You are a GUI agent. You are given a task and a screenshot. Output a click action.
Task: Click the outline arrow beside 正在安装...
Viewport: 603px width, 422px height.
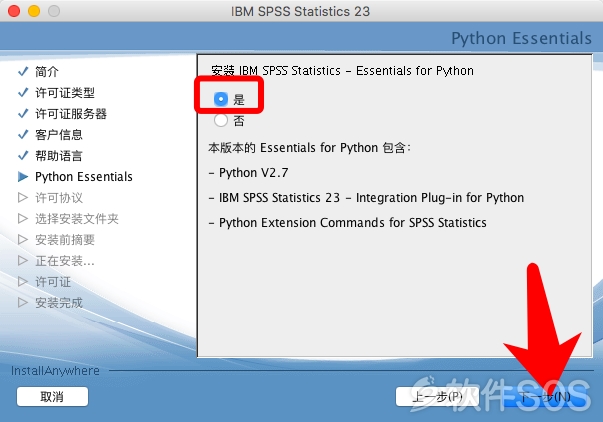(x=23, y=261)
